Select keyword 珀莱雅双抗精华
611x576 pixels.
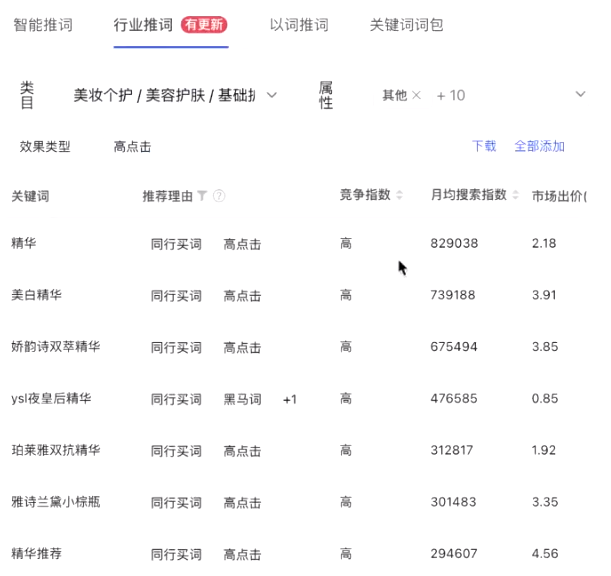(x=56, y=450)
